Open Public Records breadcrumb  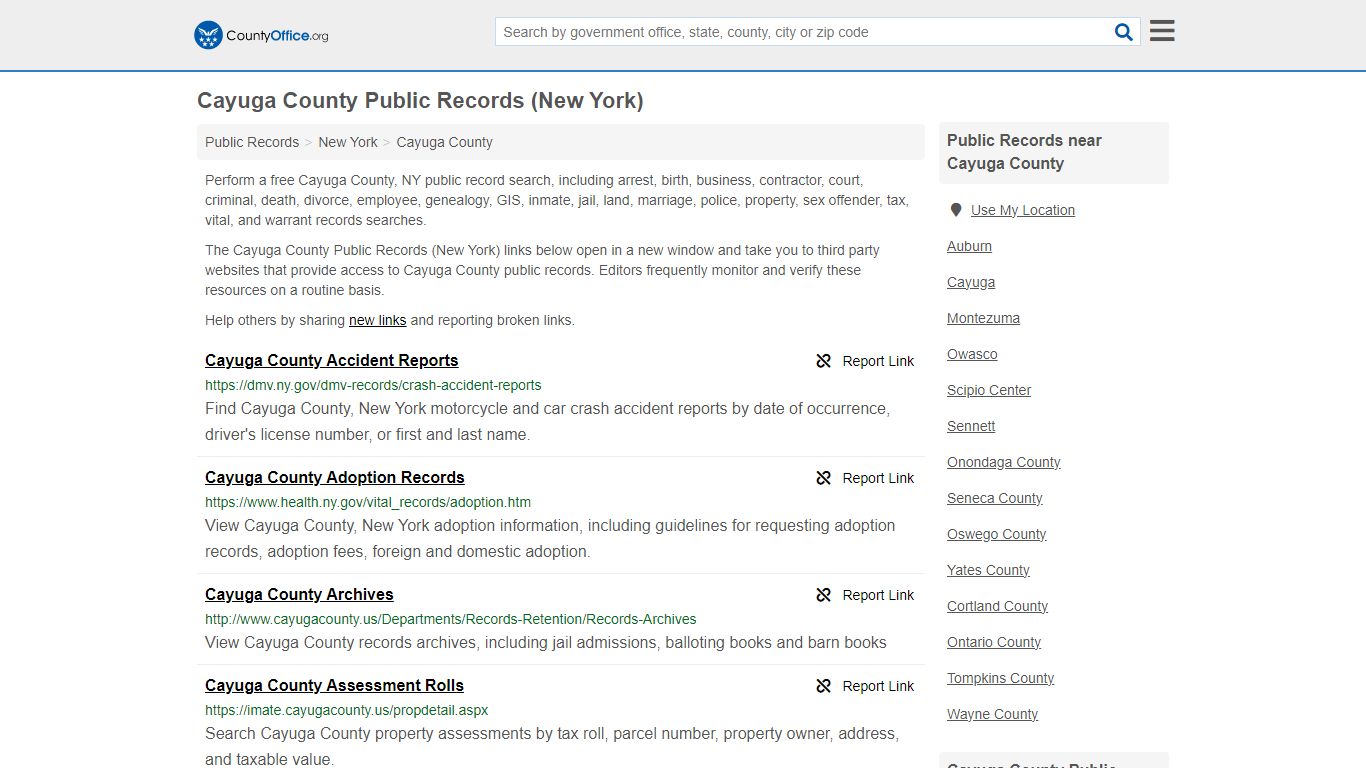click(x=252, y=142)
